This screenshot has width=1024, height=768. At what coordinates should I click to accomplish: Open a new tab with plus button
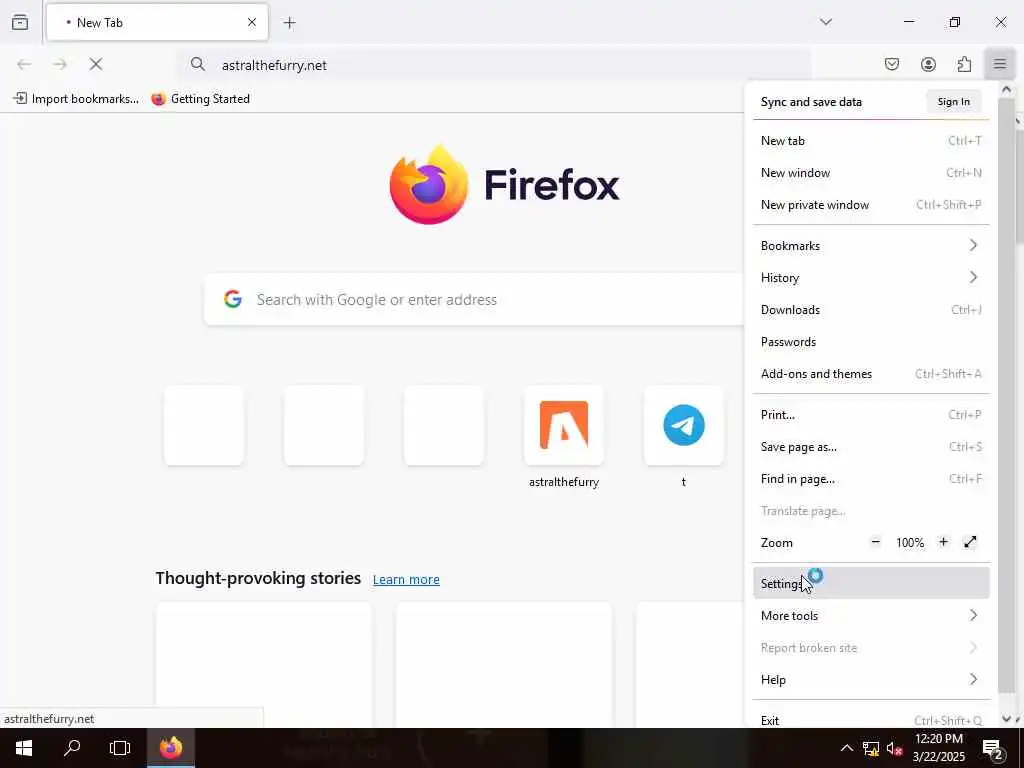pyautogui.click(x=289, y=23)
